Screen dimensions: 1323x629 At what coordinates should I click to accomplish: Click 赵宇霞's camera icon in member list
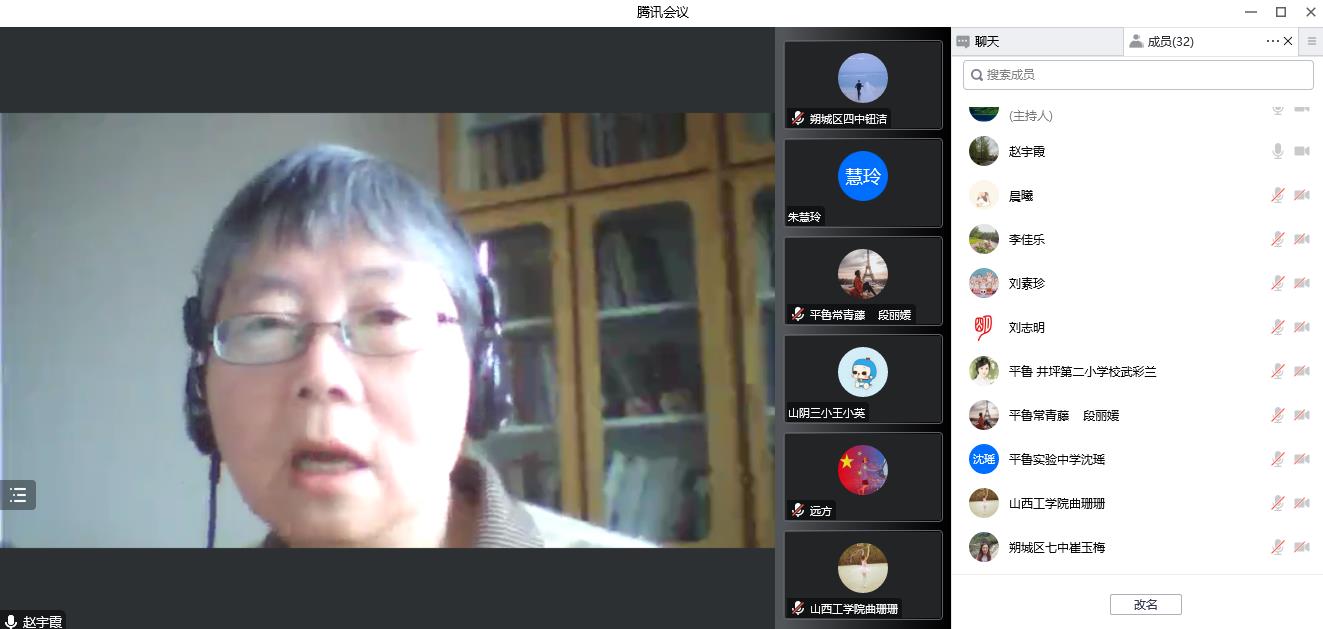click(1301, 151)
